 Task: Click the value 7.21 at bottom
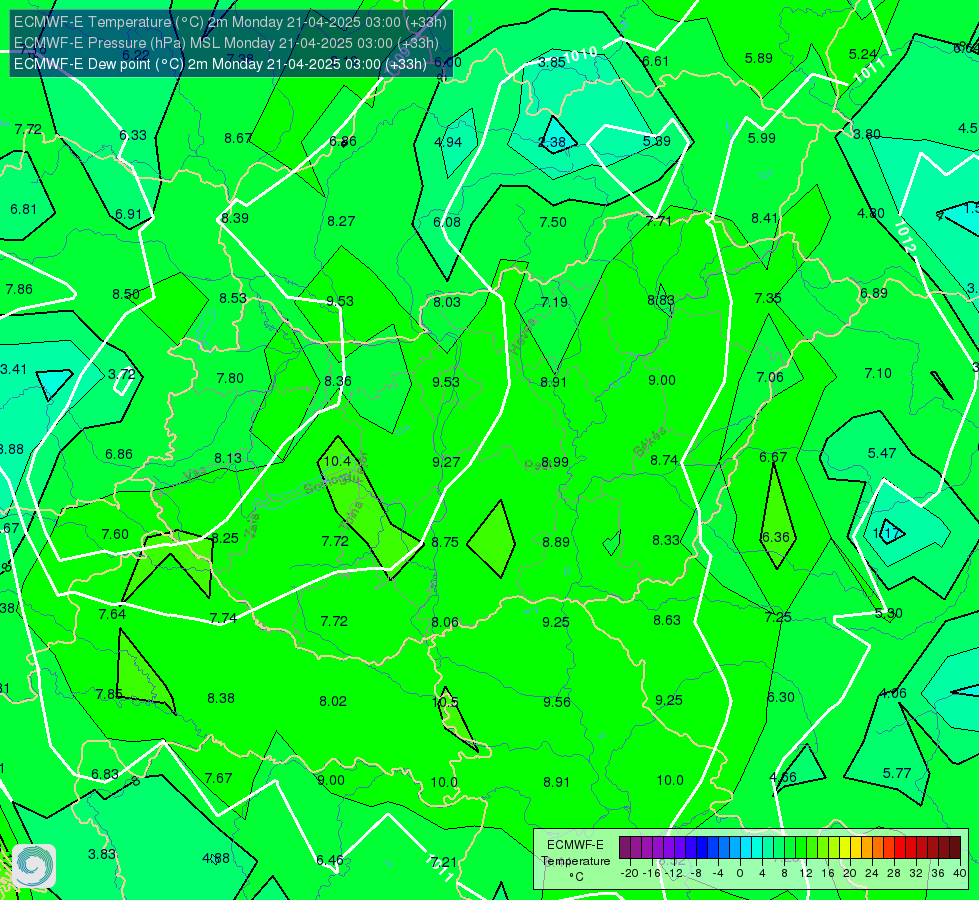443,863
